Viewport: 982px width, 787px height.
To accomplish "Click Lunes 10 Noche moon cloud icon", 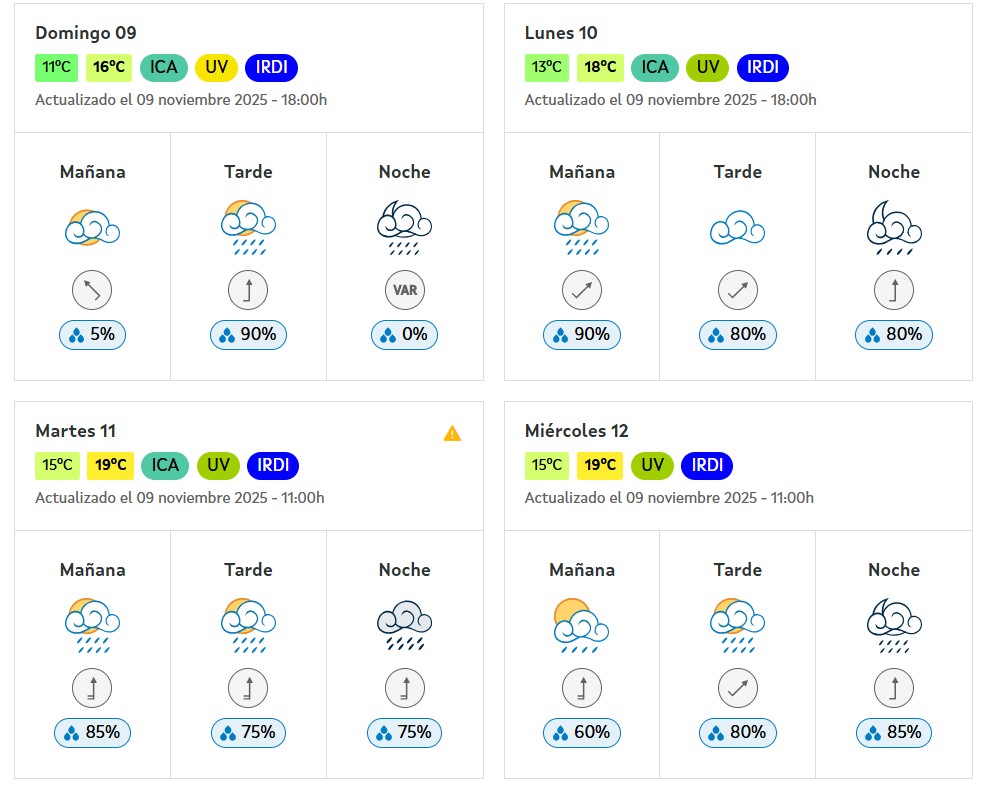I will [x=893, y=226].
